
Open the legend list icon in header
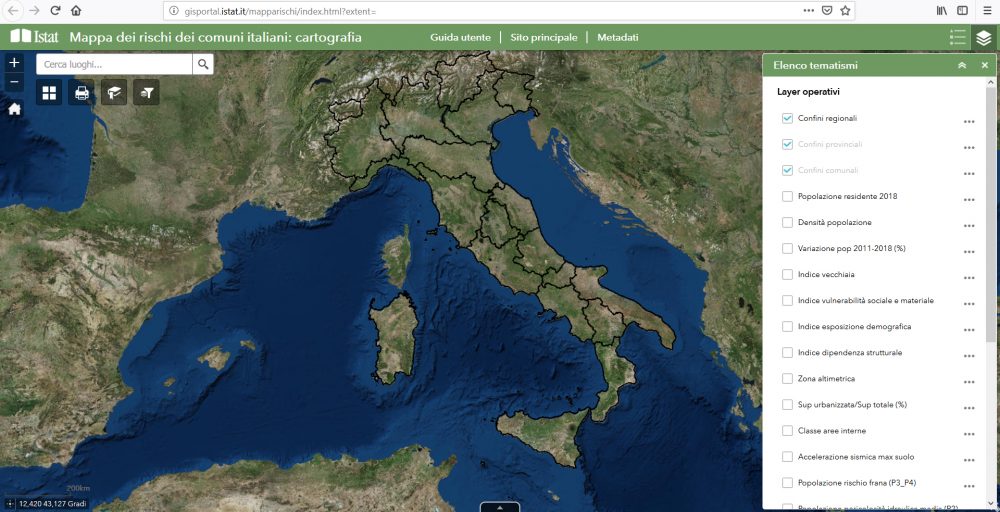[x=957, y=38]
